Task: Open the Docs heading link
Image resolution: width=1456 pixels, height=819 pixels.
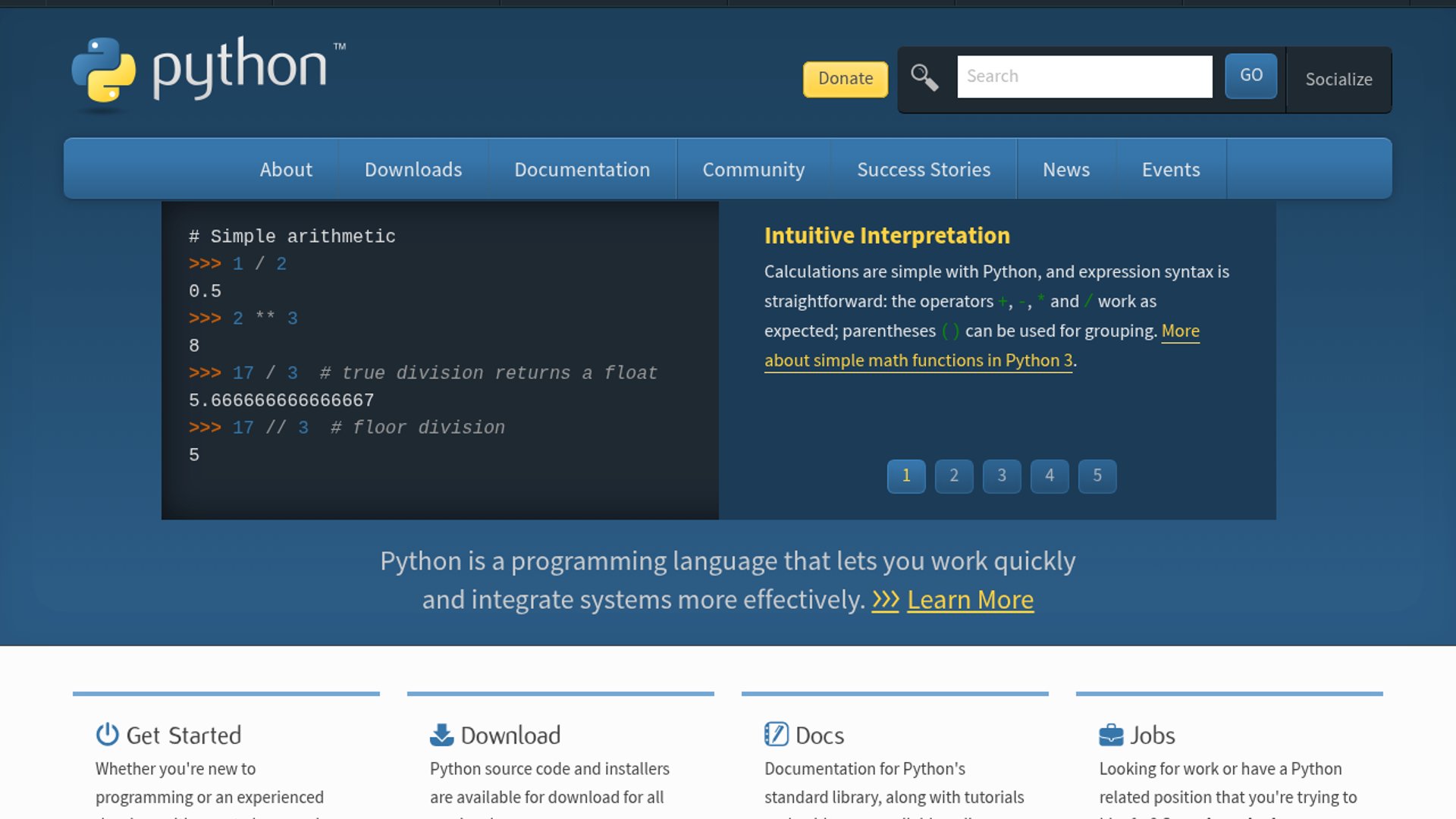Action: click(820, 735)
